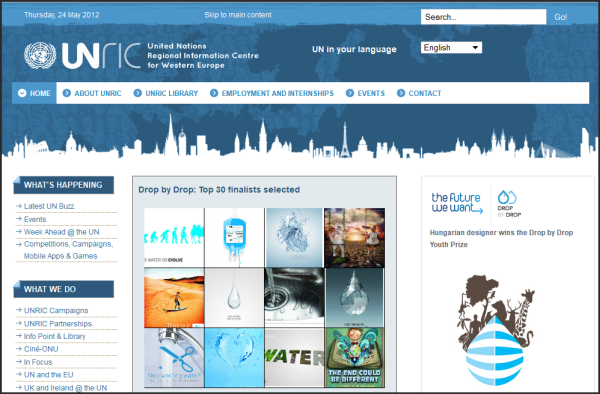Open Latest UN Buzz link
This screenshot has height=394, width=600.
(49, 206)
